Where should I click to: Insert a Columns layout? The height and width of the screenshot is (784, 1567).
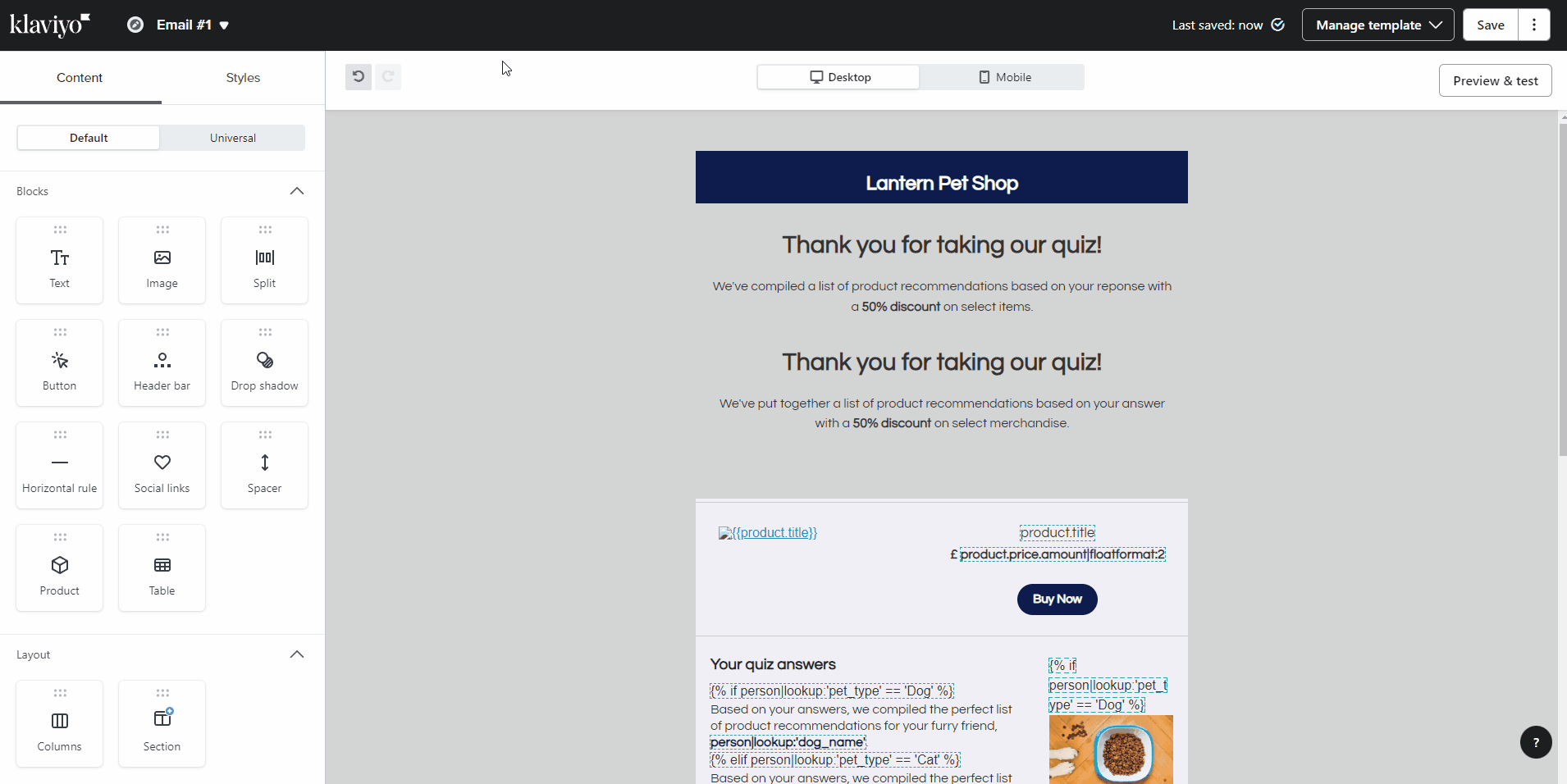pyautogui.click(x=60, y=723)
